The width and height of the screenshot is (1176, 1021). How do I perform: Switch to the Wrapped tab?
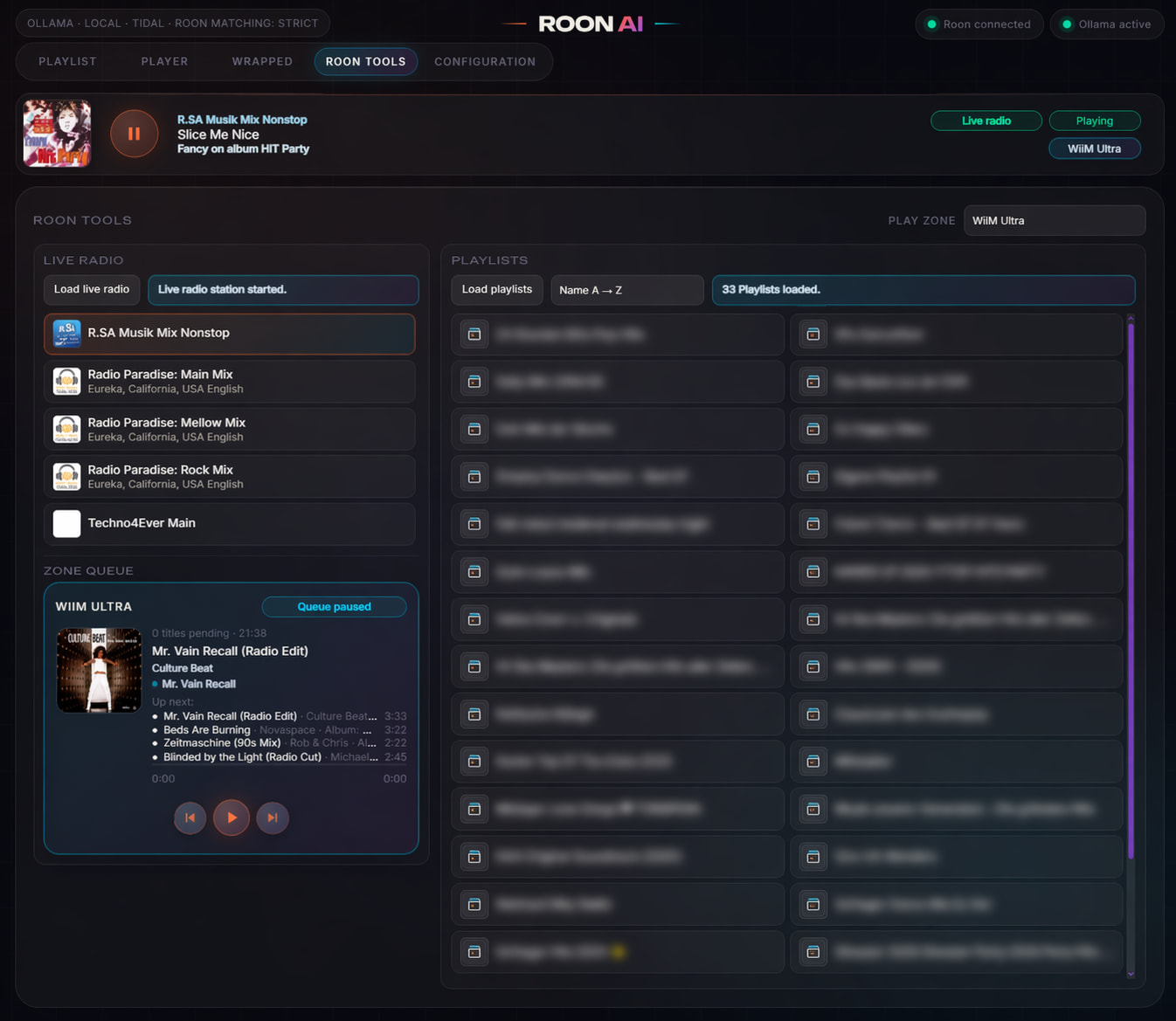(262, 61)
